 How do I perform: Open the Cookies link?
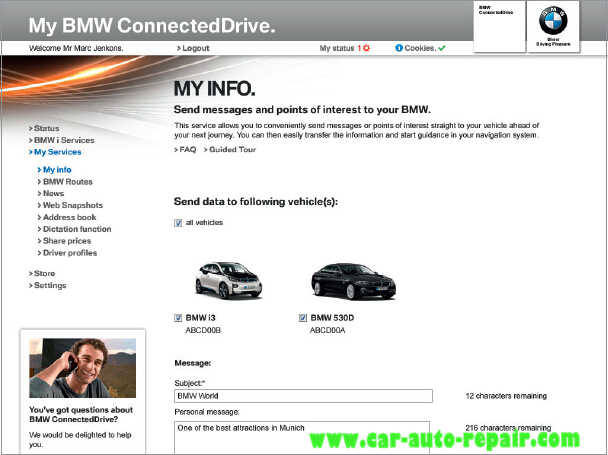pos(420,48)
